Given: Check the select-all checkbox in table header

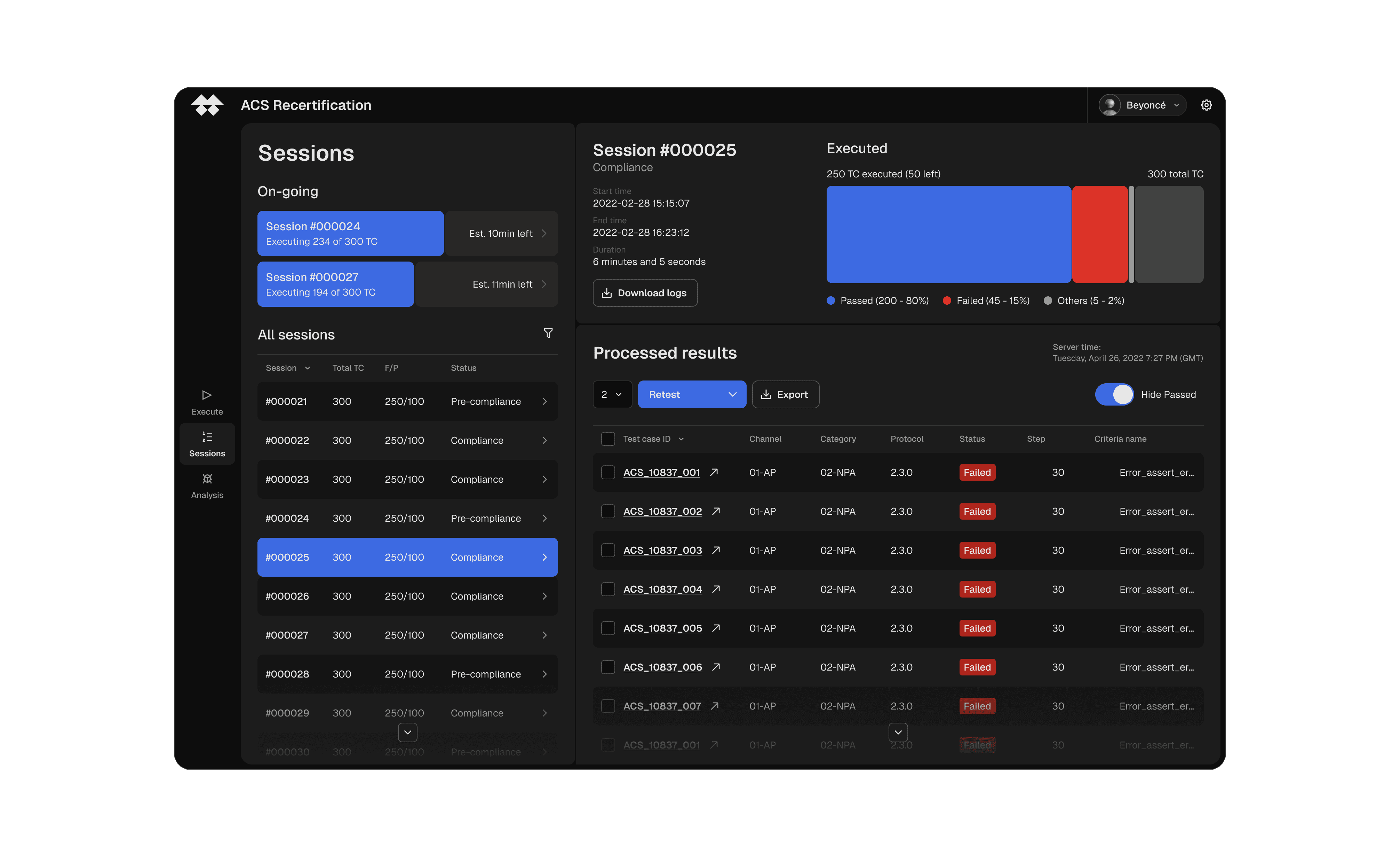Looking at the screenshot, I should [608, 439].
